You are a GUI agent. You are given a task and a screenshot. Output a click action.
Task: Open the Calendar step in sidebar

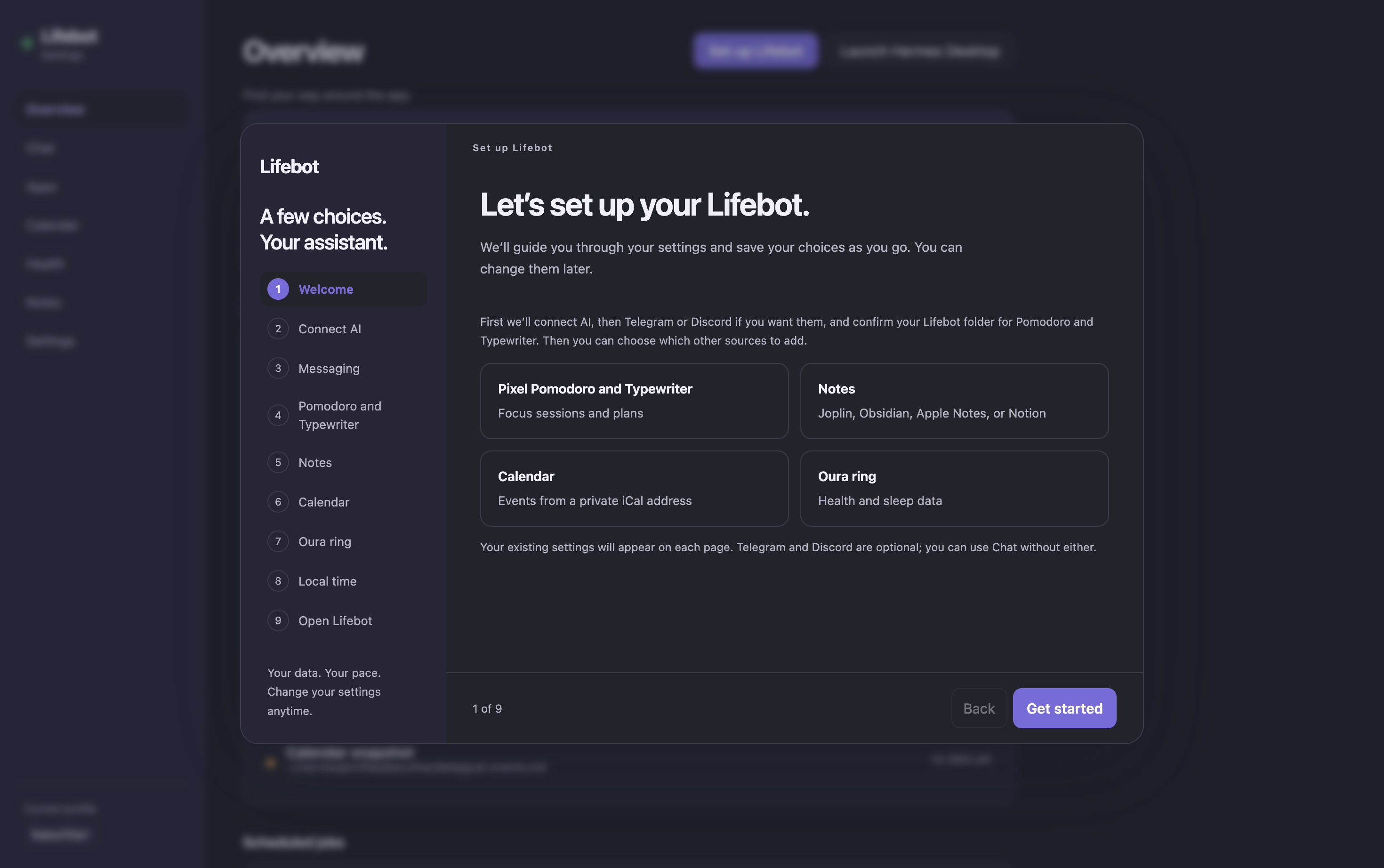pos(343,502)
